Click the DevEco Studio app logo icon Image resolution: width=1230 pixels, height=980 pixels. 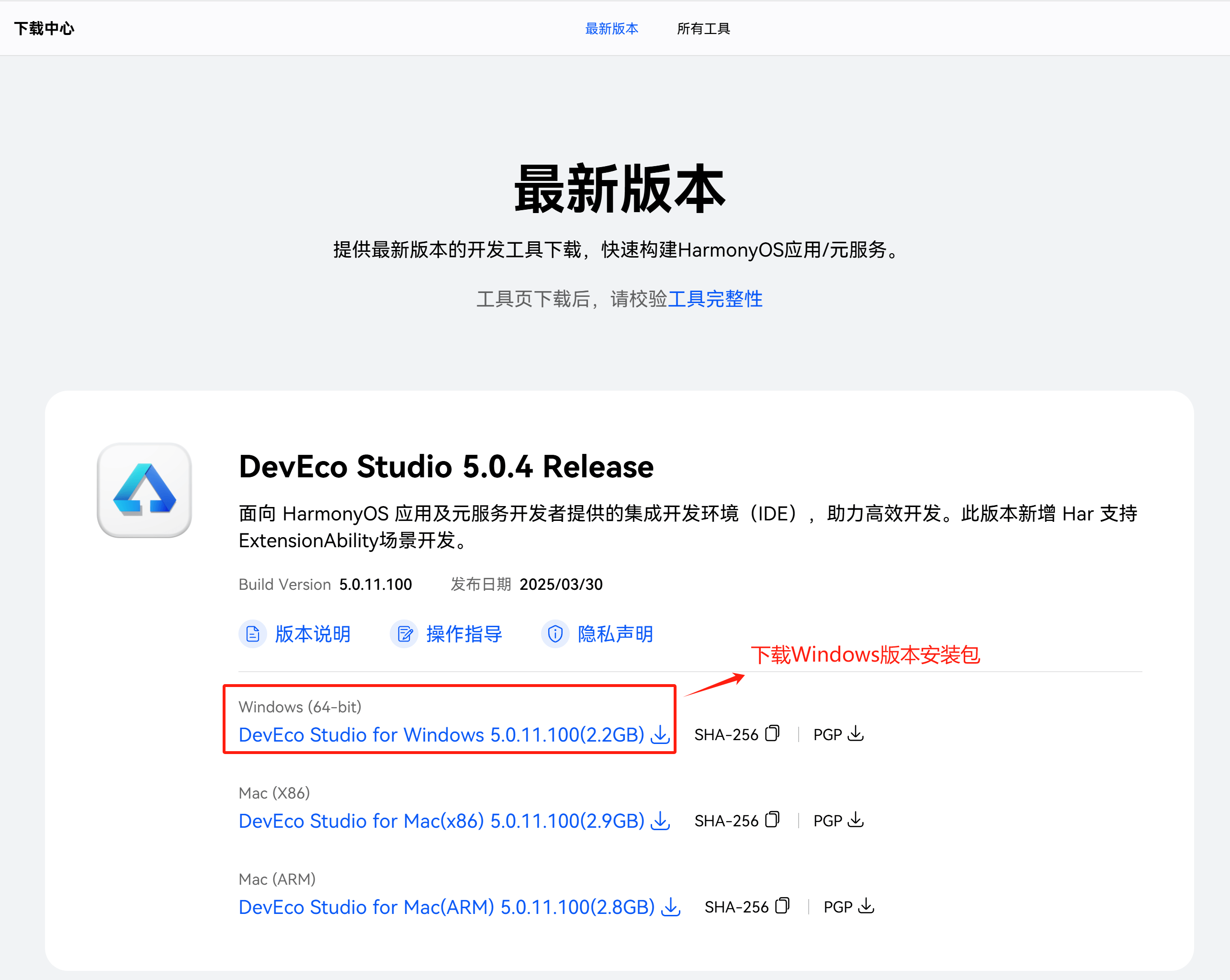pyautogui.click(x=144, y=489)
